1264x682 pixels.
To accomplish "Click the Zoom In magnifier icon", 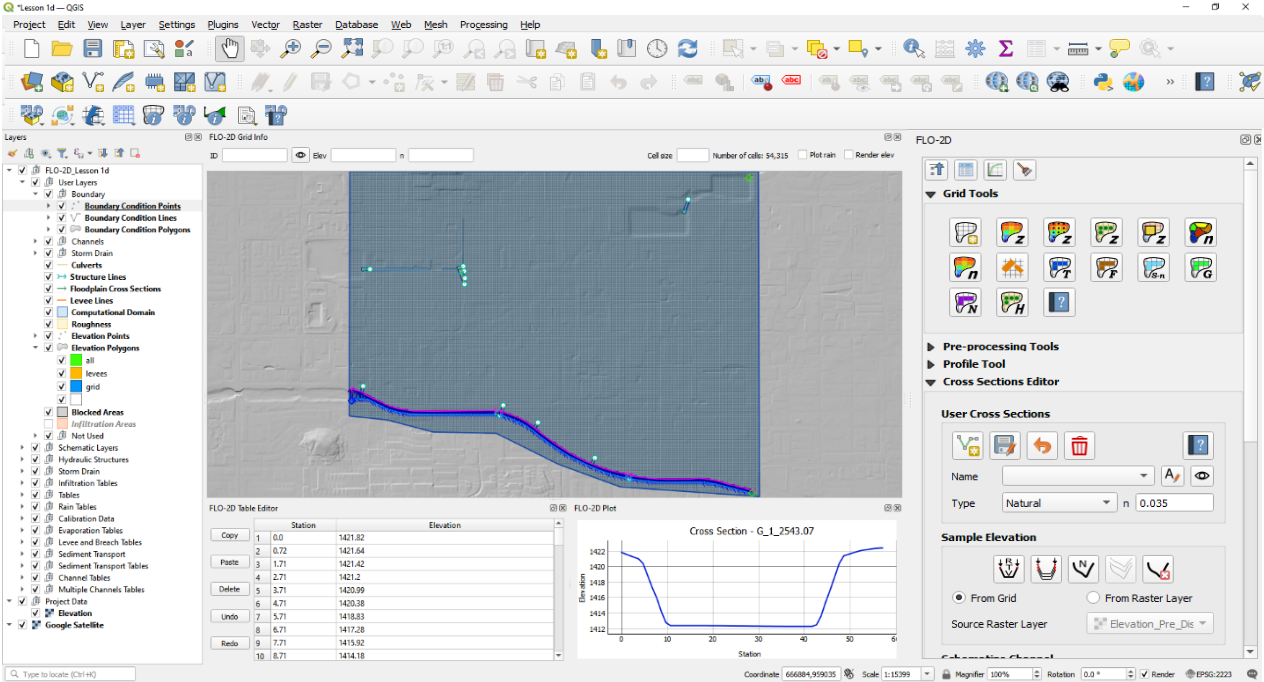I will (291, 48).
